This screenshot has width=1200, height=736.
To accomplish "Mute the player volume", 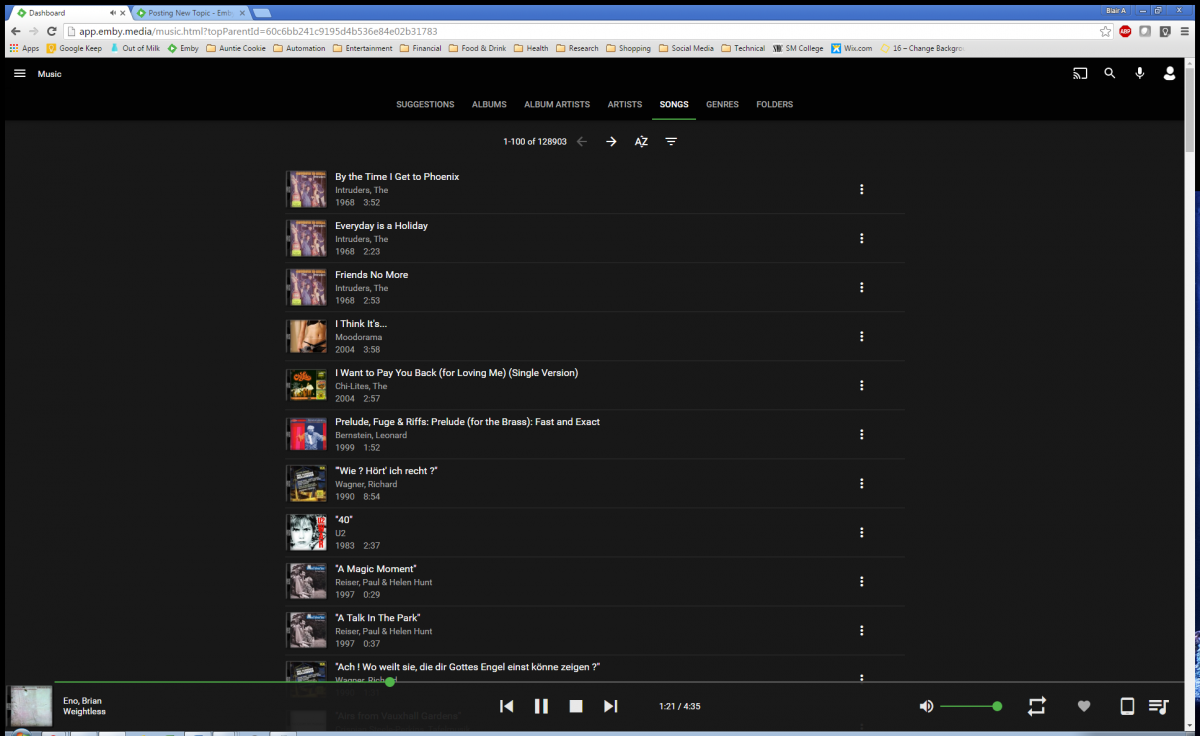I will pyautogui.click(x=926, y=706).
